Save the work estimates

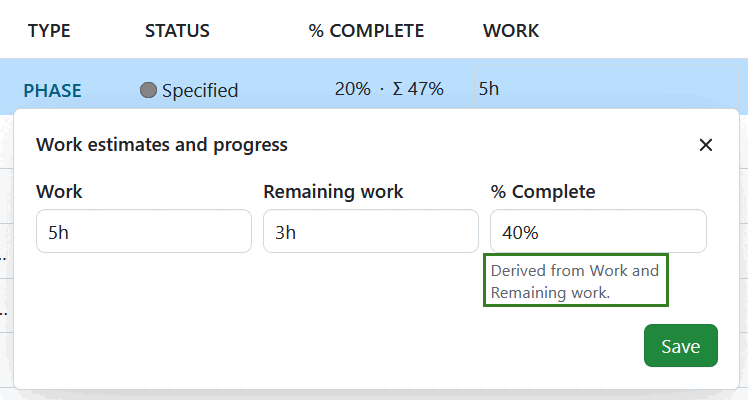(x=680, y=346)
